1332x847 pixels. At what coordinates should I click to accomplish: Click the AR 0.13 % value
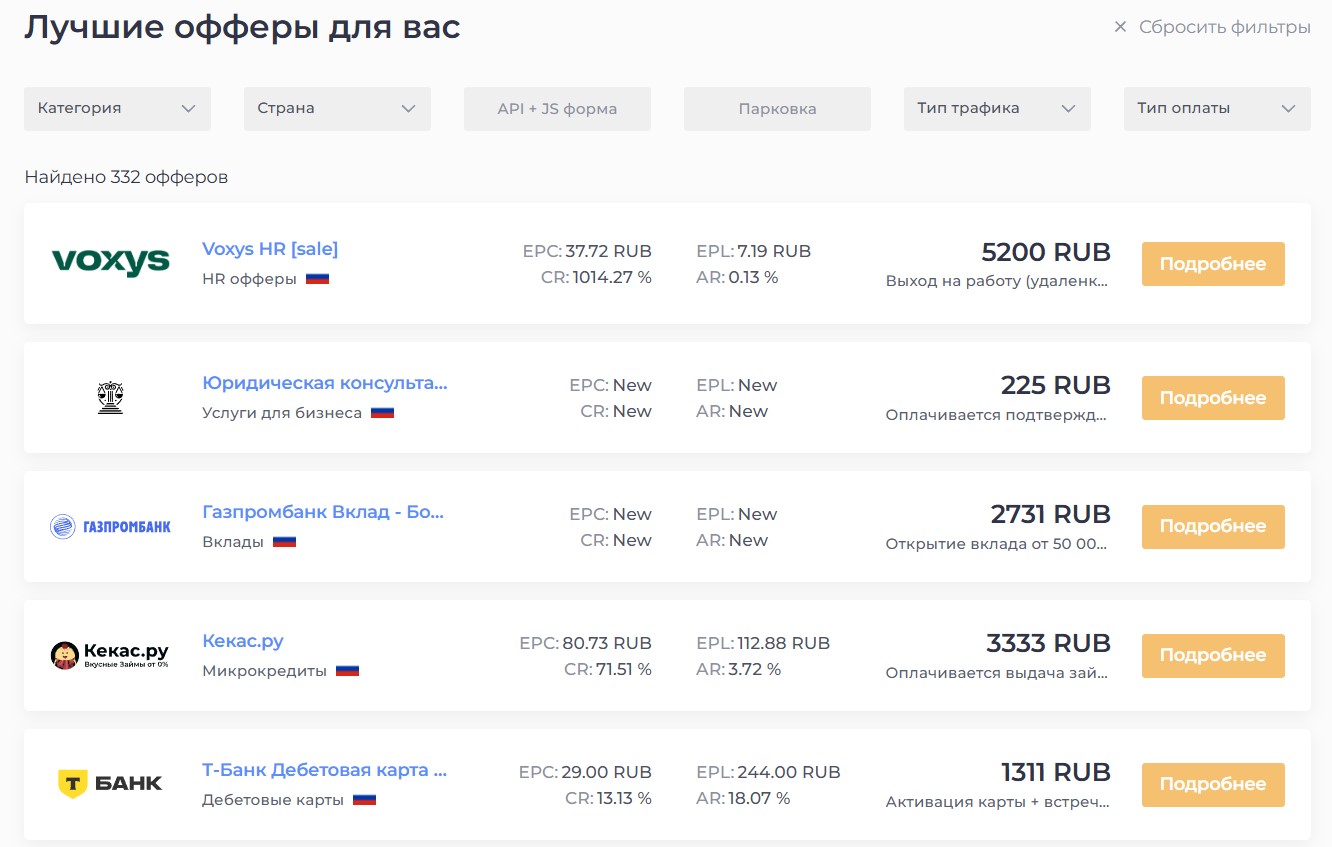753,277
